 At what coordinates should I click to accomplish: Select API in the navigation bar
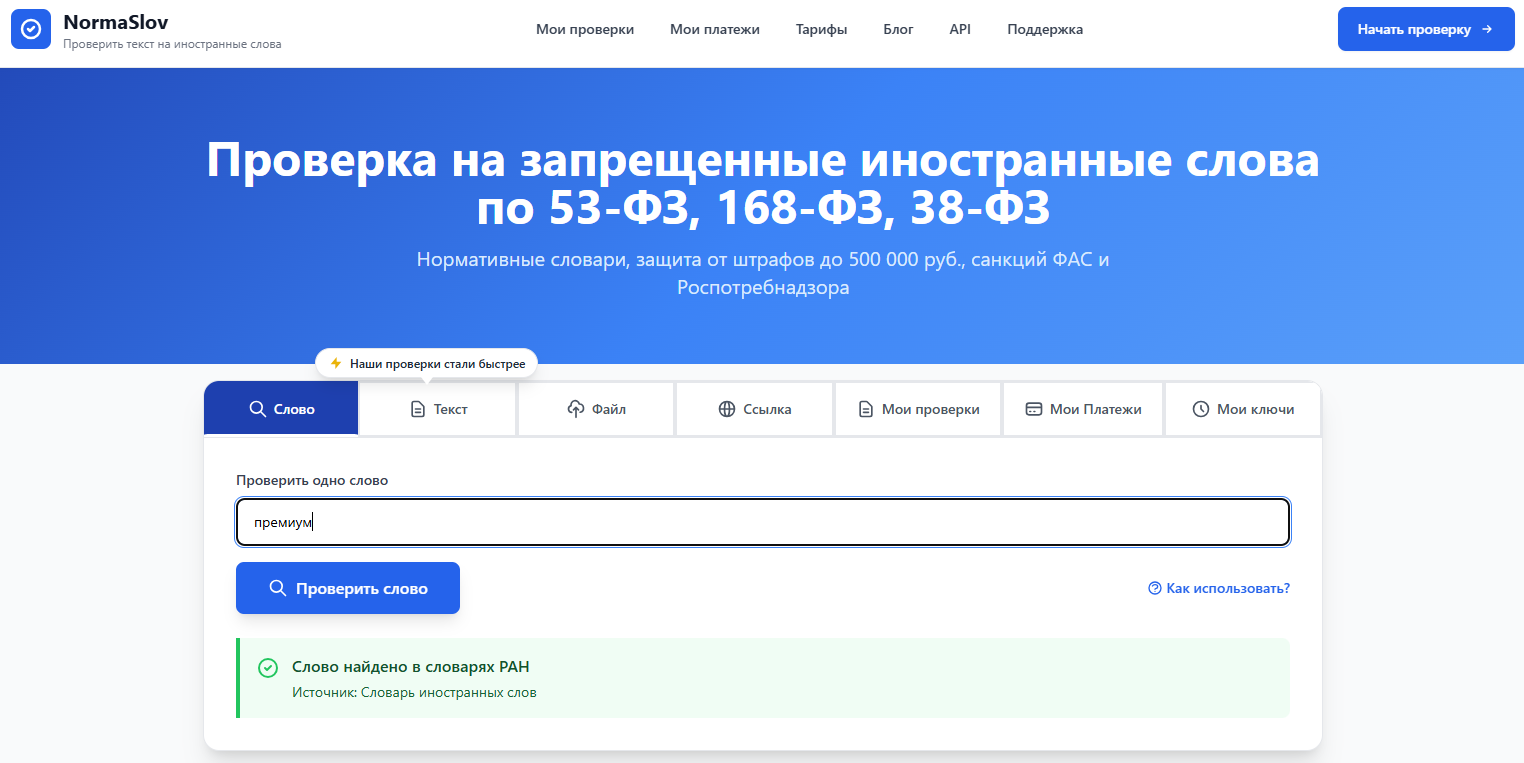[x=960, y=29]
